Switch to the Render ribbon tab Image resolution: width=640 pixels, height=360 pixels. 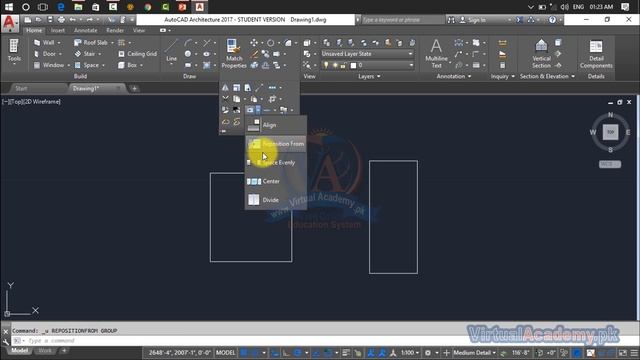click(115, 30)
